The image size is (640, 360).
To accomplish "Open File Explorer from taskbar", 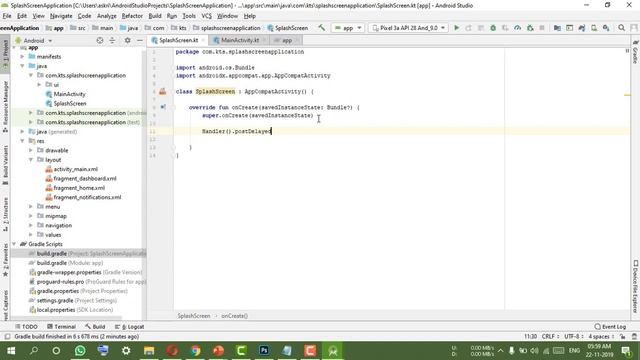I will pos(149,351).
